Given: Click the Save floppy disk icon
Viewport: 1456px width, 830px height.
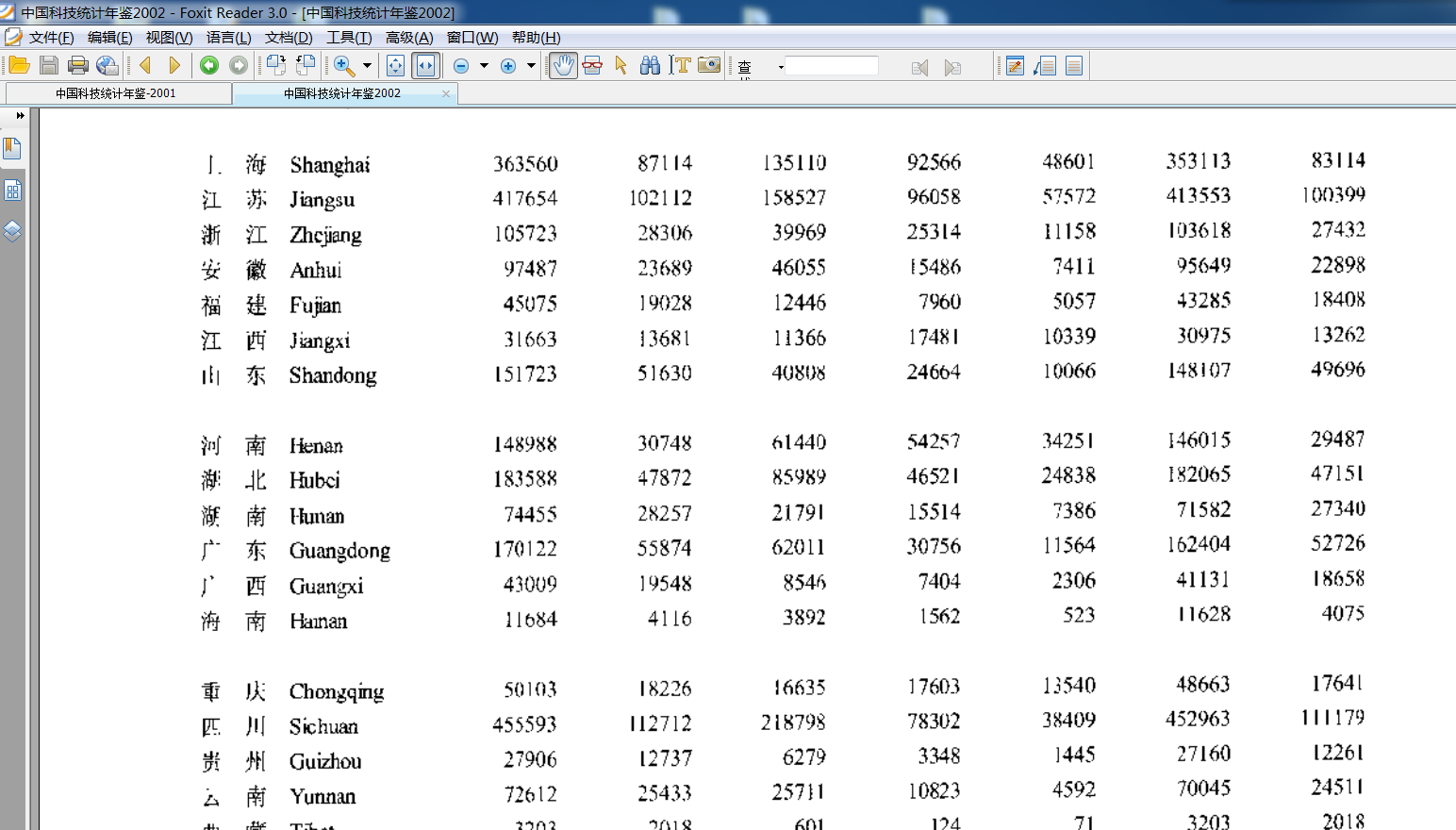Looking at the screenshot, I should 49,65.
